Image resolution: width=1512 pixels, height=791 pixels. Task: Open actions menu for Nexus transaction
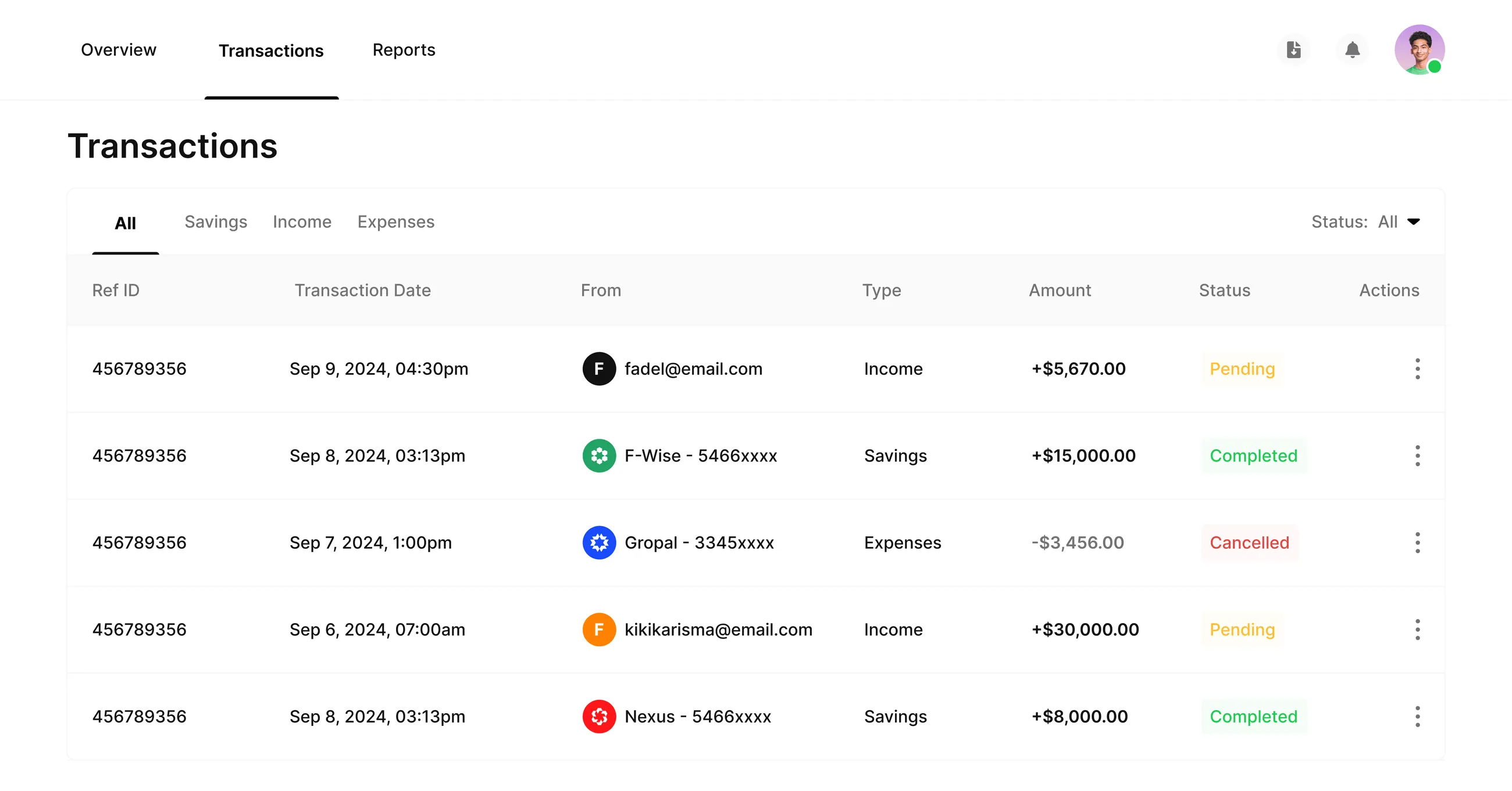(1417, 717)
